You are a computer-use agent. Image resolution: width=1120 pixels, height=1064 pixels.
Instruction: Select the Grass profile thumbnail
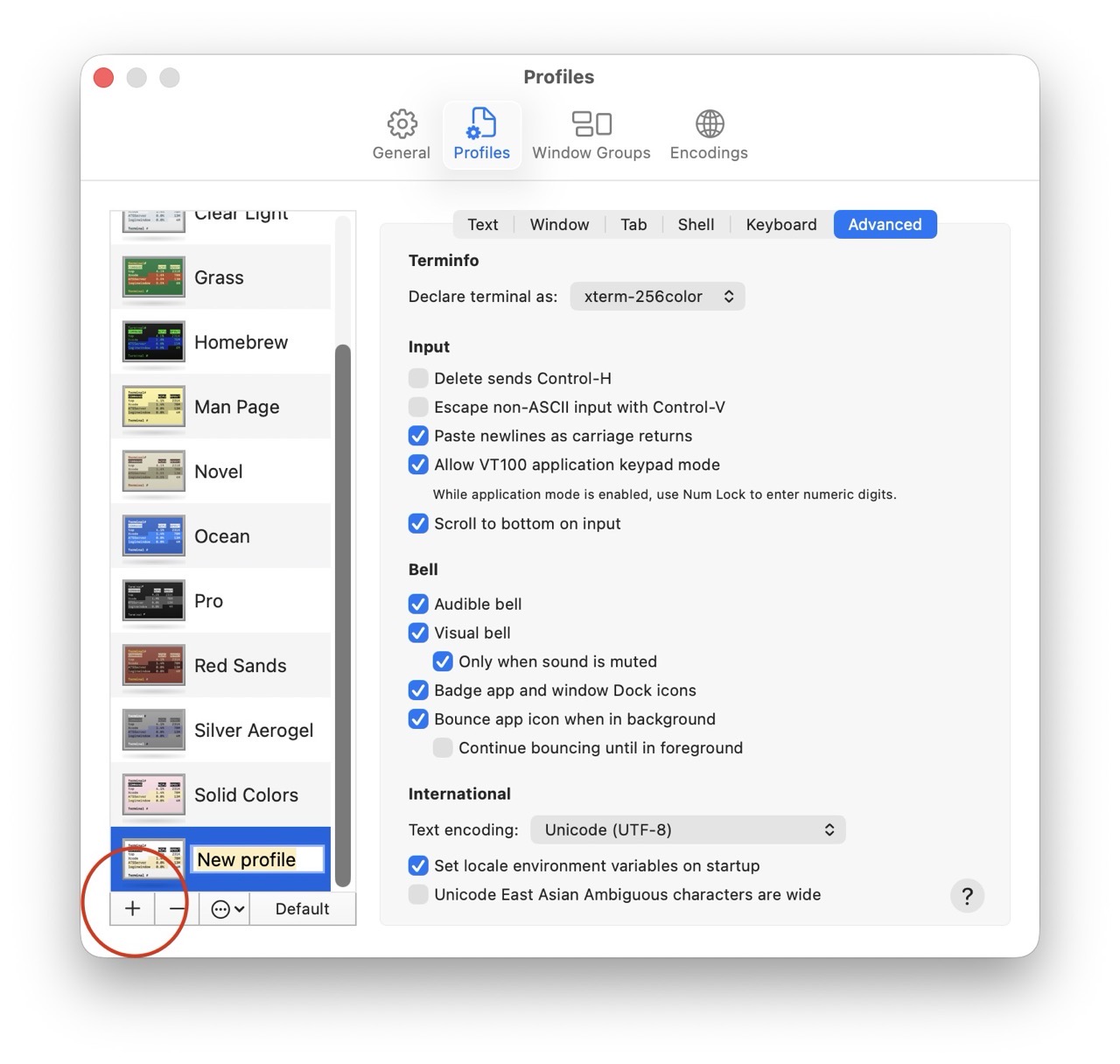[154, 277]
